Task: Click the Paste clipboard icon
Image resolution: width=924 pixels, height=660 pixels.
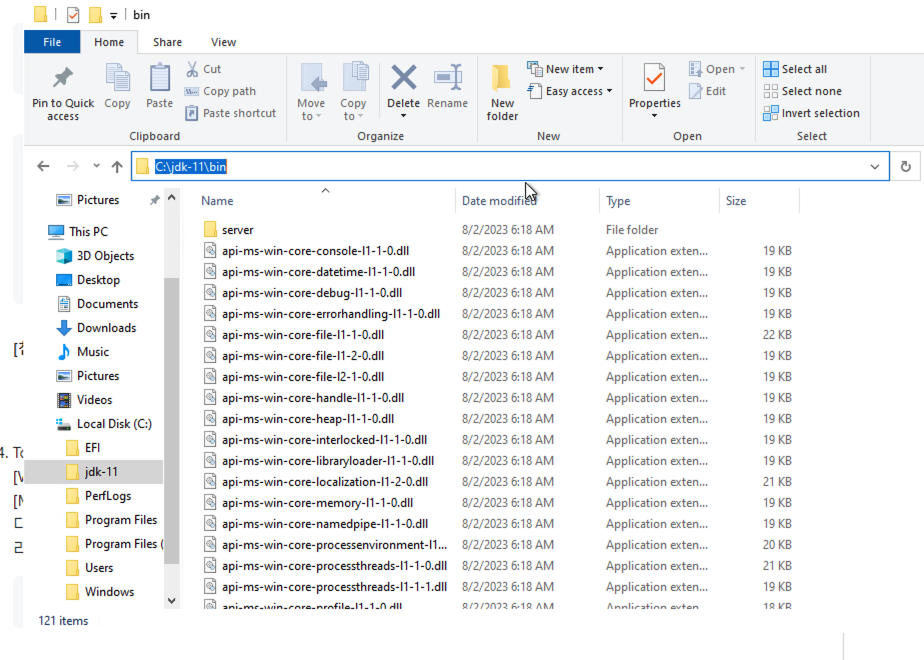Action: 159,78
